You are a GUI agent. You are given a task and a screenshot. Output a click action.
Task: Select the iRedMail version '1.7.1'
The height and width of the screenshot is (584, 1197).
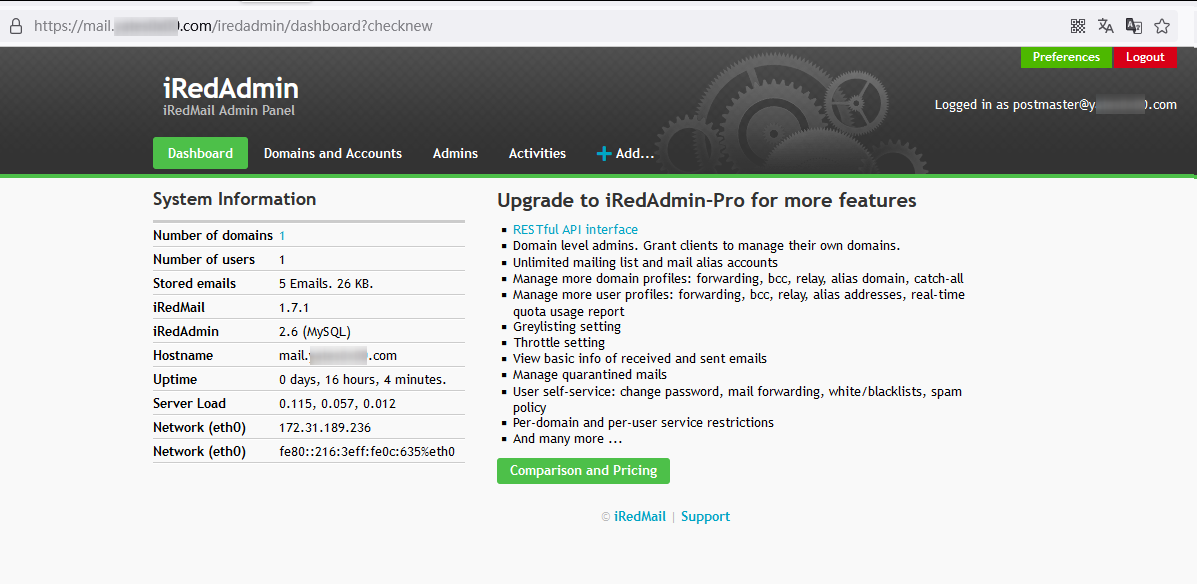294,307
